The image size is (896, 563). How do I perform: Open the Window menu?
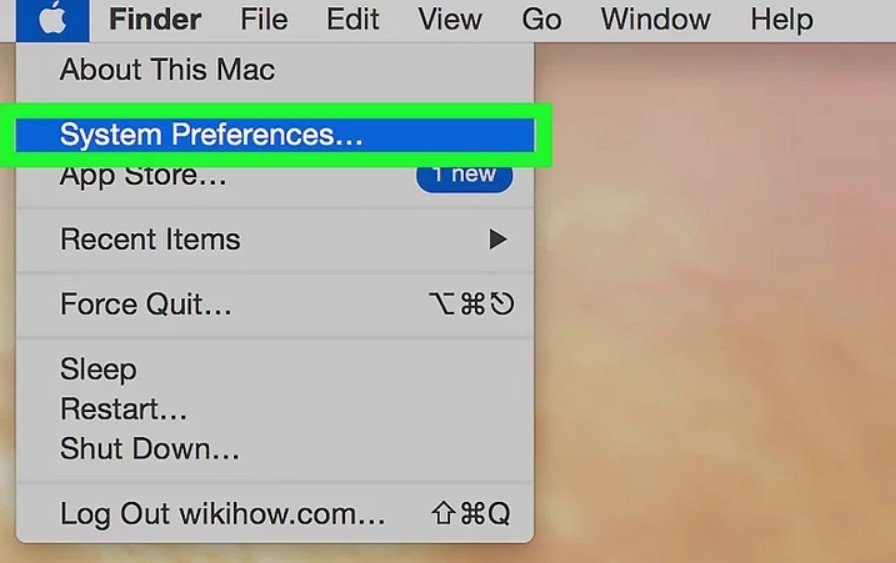pyautogui.click(x=655, y=20)
